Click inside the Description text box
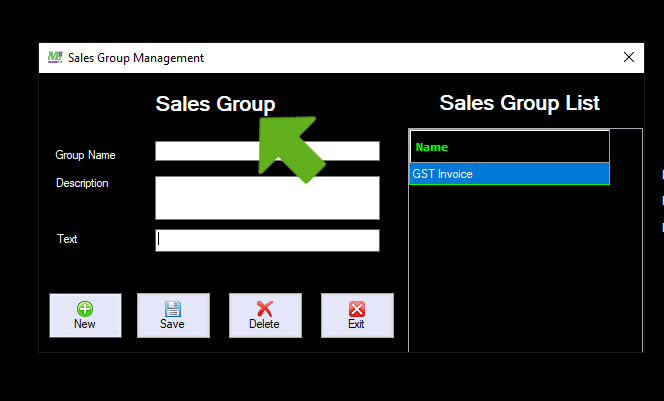Viewport: 664px width, 401px height. click(x=267, y=198)
